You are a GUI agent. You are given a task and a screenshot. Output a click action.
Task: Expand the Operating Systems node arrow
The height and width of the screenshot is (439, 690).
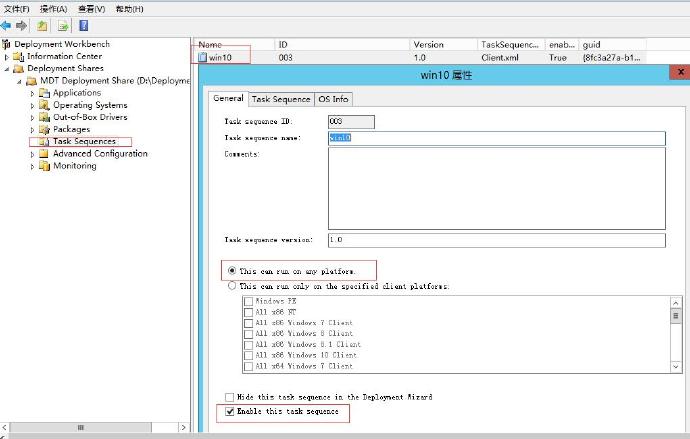(x=32, y=106)
